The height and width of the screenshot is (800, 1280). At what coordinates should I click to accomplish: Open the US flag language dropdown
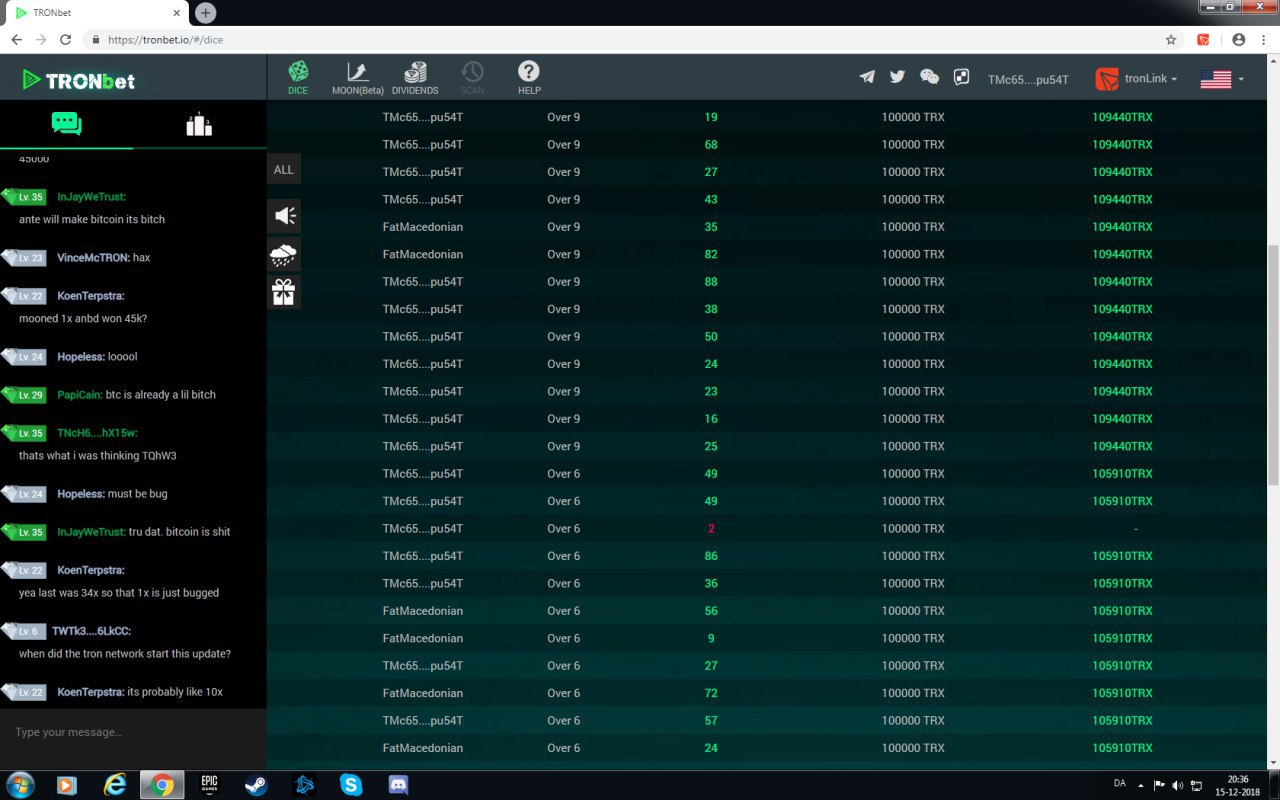point(1222,79)
